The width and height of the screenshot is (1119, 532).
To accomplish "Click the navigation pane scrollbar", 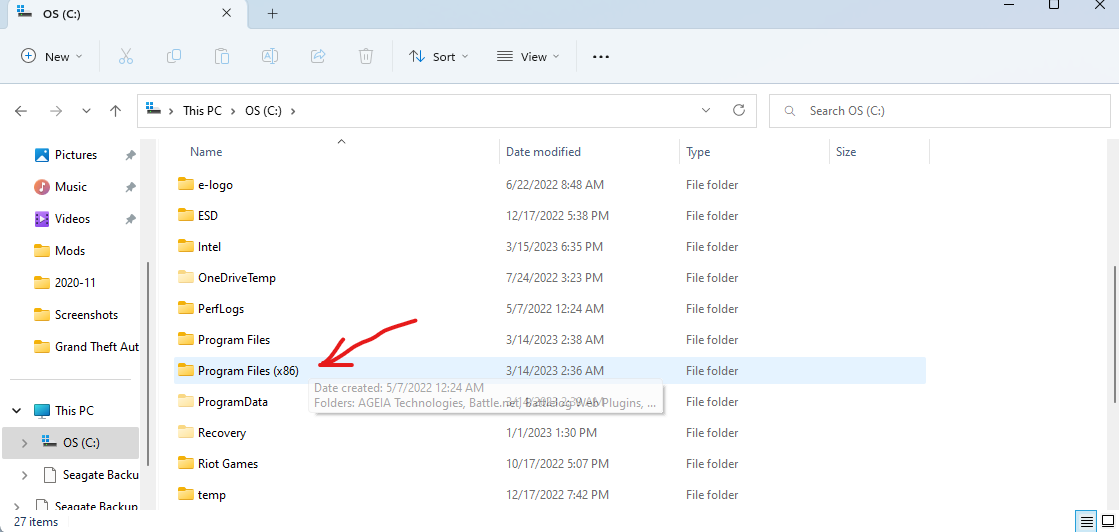I will pyautogui.click(x=148, y=363).
